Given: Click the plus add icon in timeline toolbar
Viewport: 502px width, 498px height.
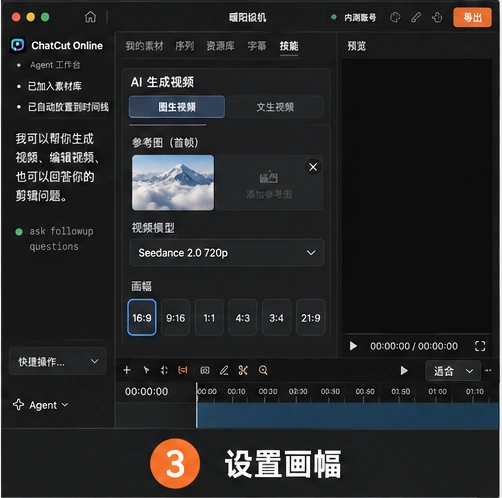Looking at the screenshot, I should [x=127, y=370].
